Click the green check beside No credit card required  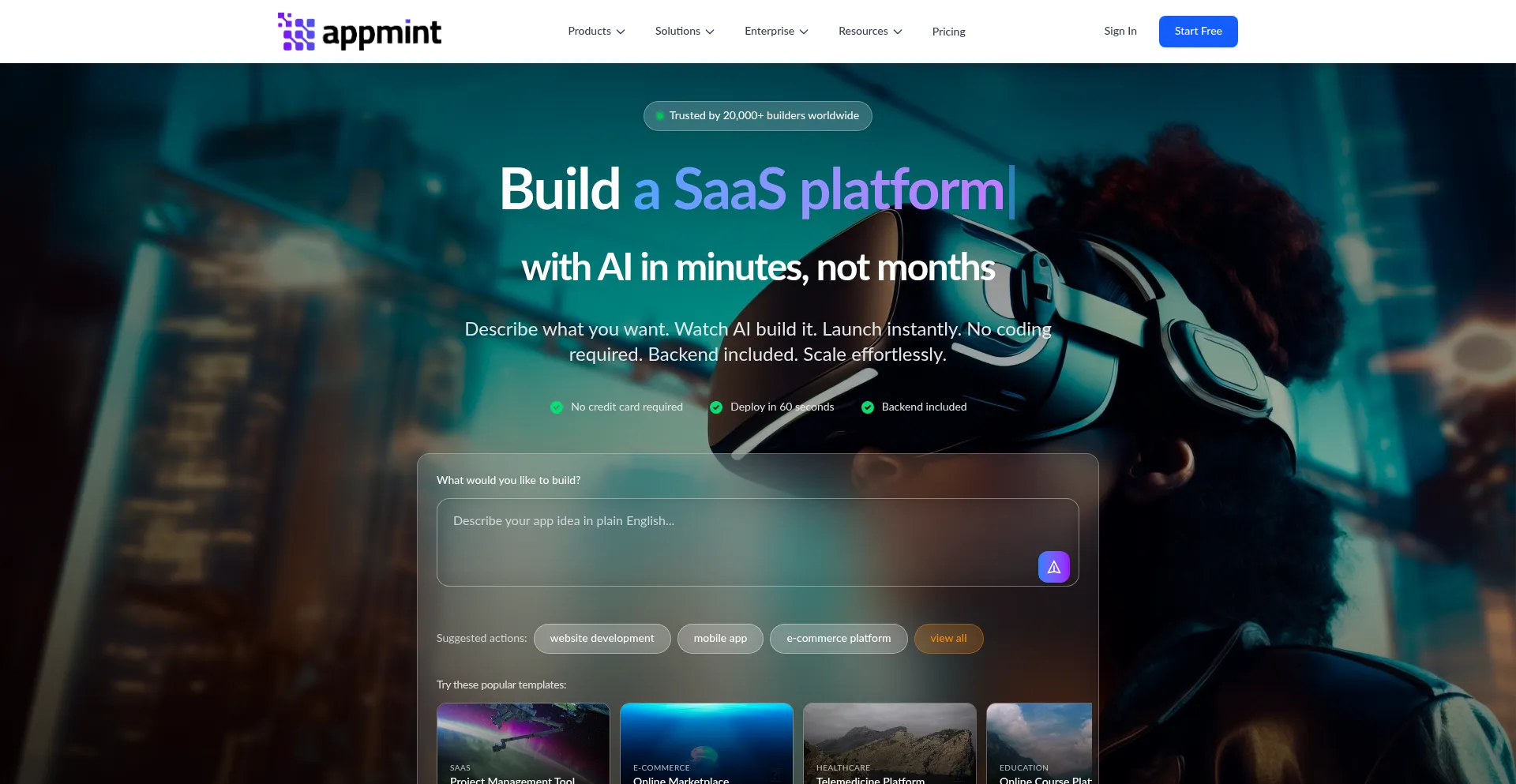[557, 407]
